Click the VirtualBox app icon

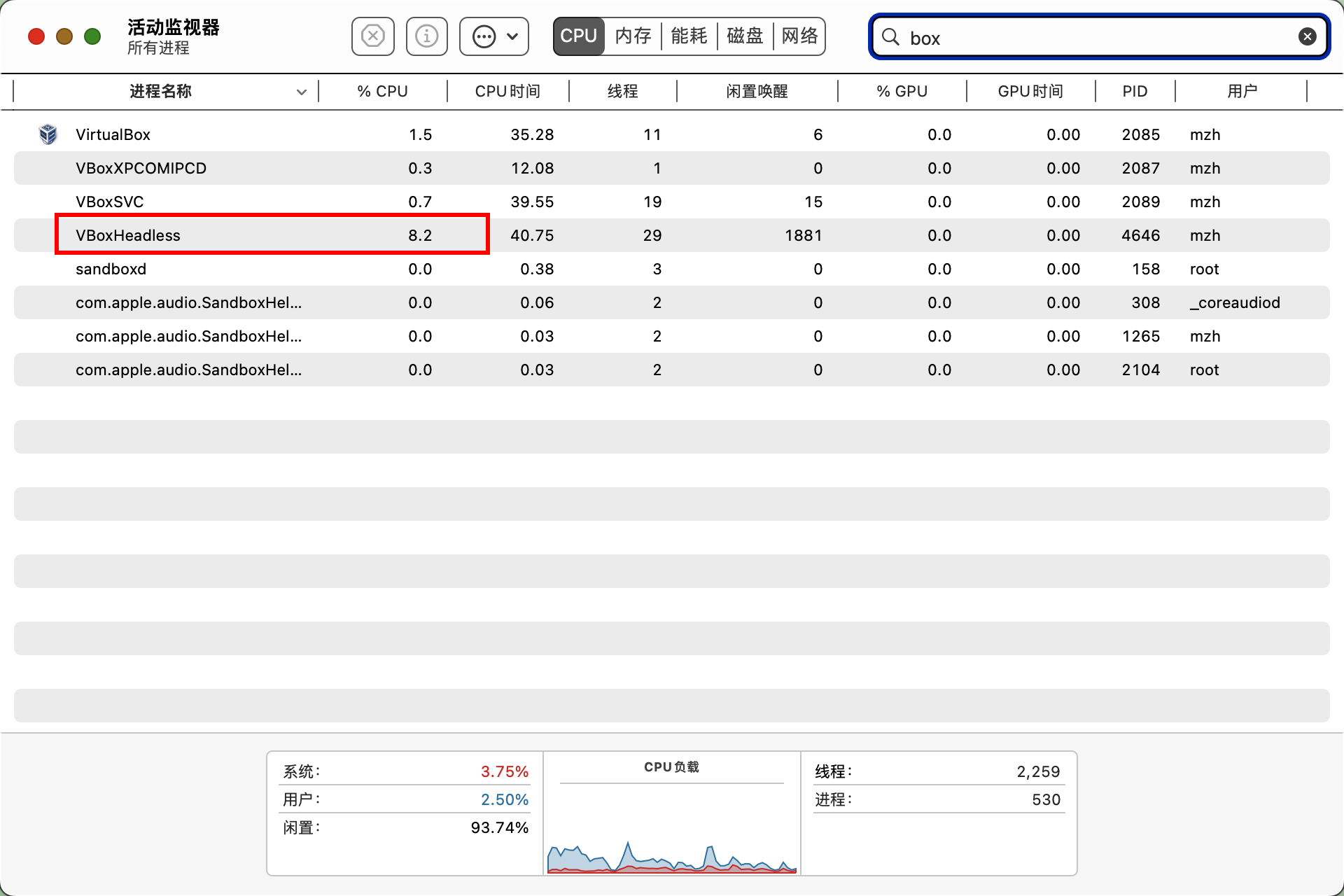tap(48, 134)
